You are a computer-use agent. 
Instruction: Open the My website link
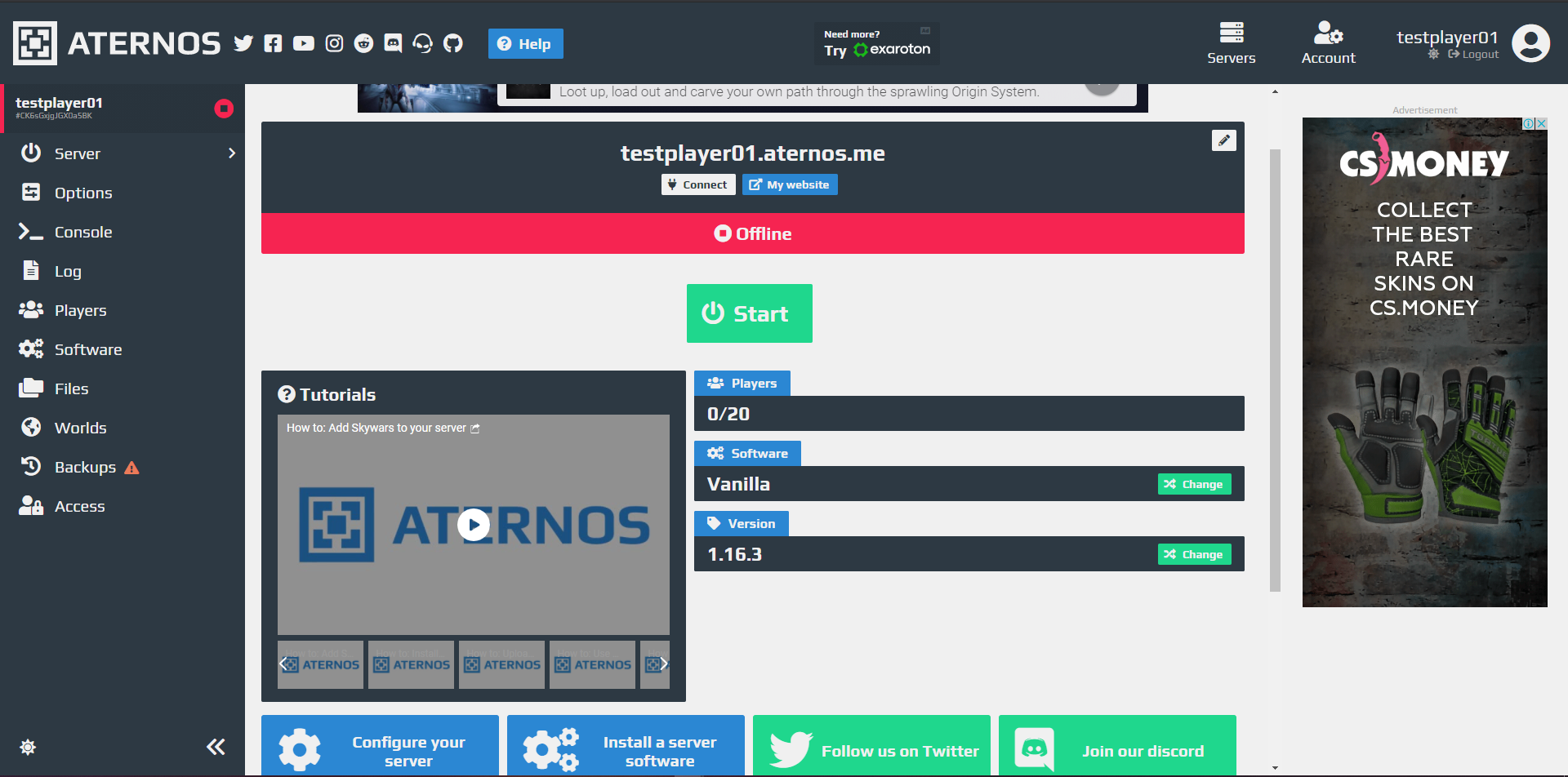(x=790, y=184)
